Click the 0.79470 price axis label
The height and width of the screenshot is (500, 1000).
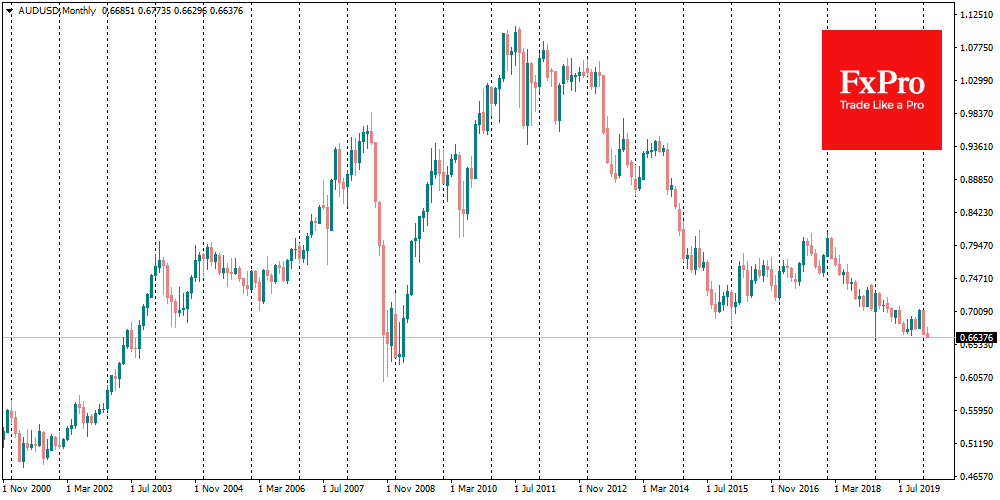coord(975,246)
